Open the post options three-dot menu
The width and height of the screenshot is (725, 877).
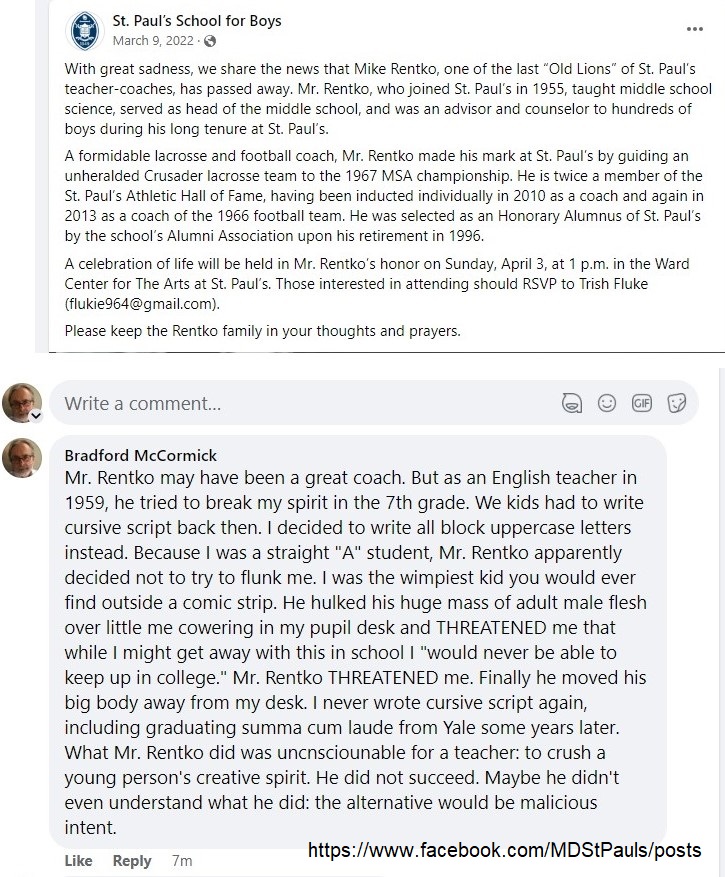tap(694, 29)
